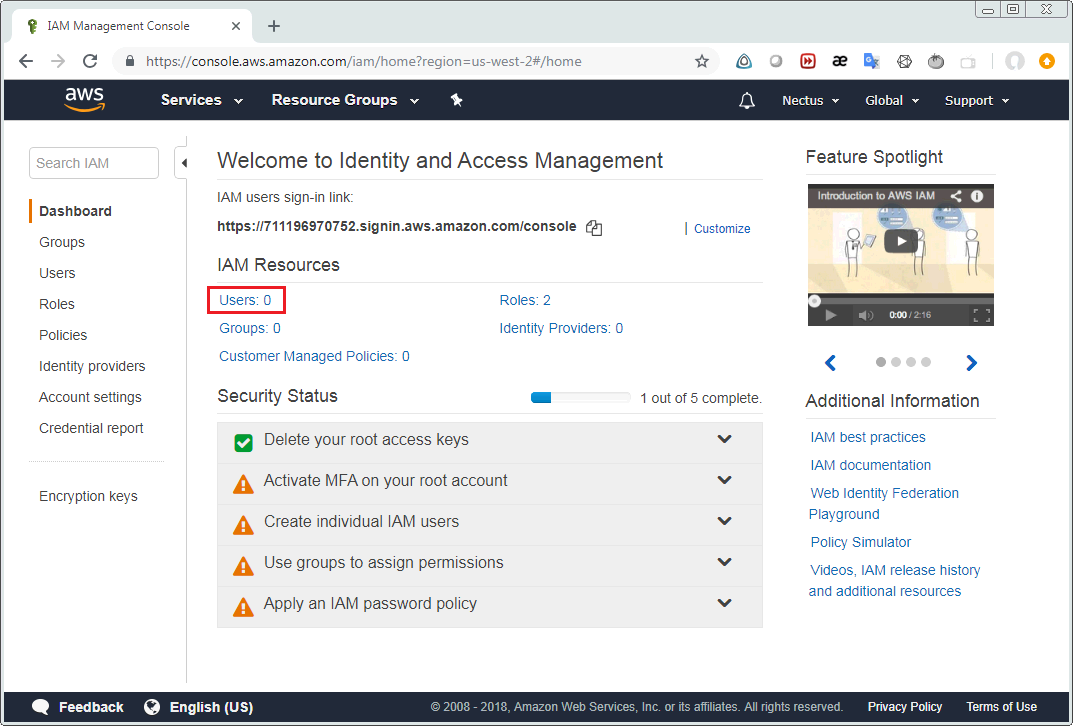Click the Feedback speech bubble icon
The image size is (1073, 726).
pos(40,706)
